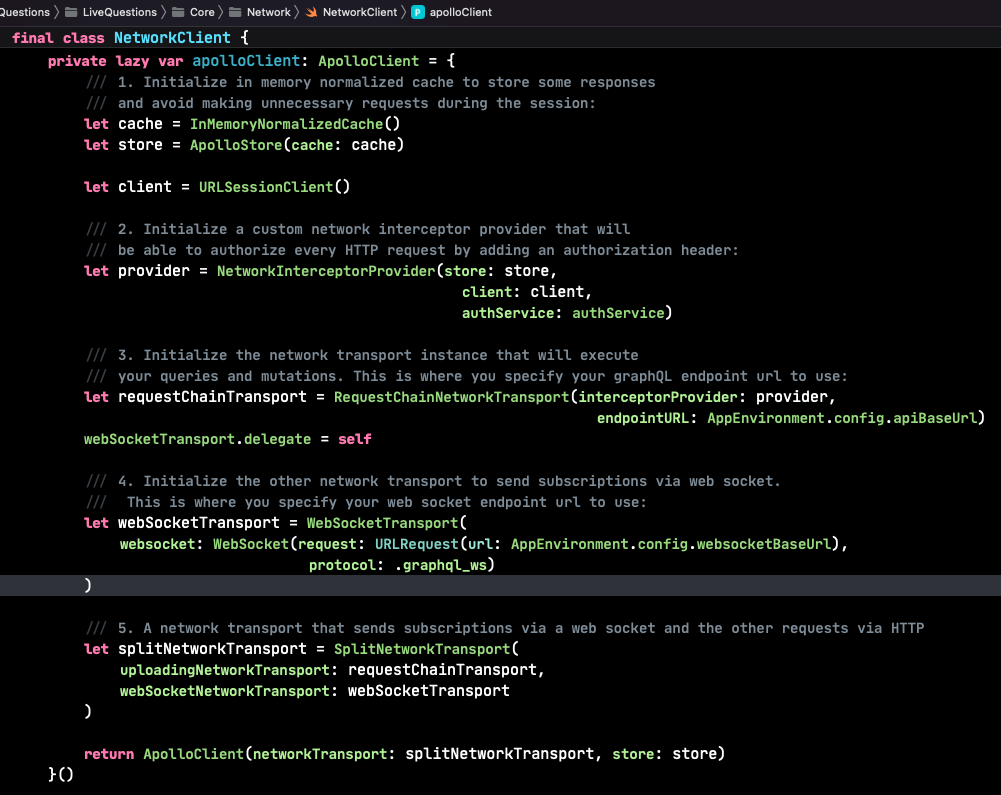The image size is (1001, 795).
Task: Click 'NetworkClient' in the class declaration line
Action: (x=172, y=38)
